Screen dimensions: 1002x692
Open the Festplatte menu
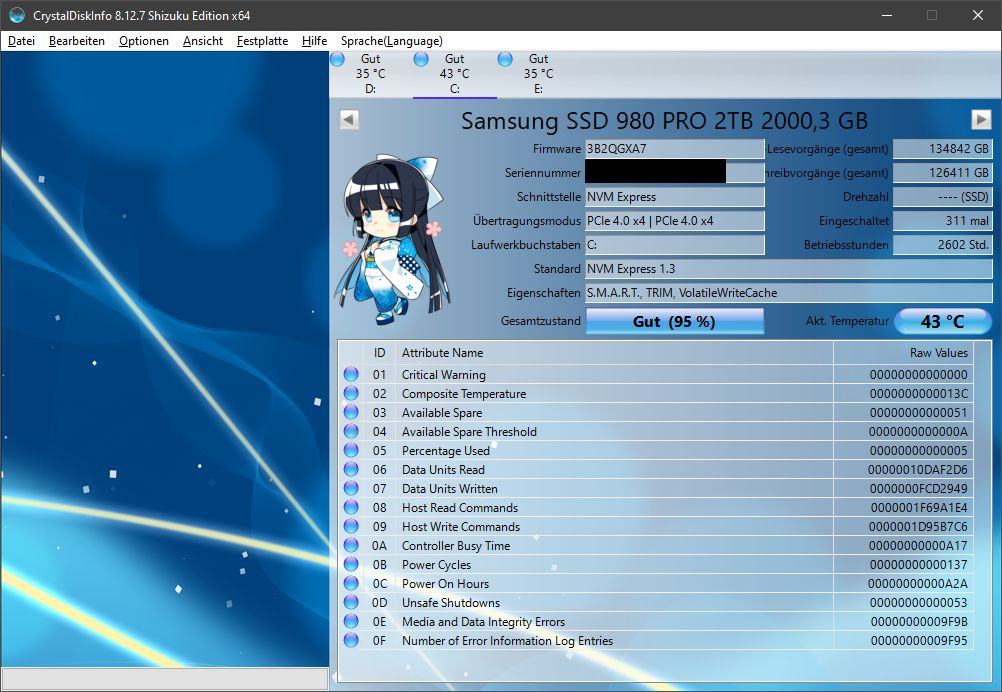point(262,41)
